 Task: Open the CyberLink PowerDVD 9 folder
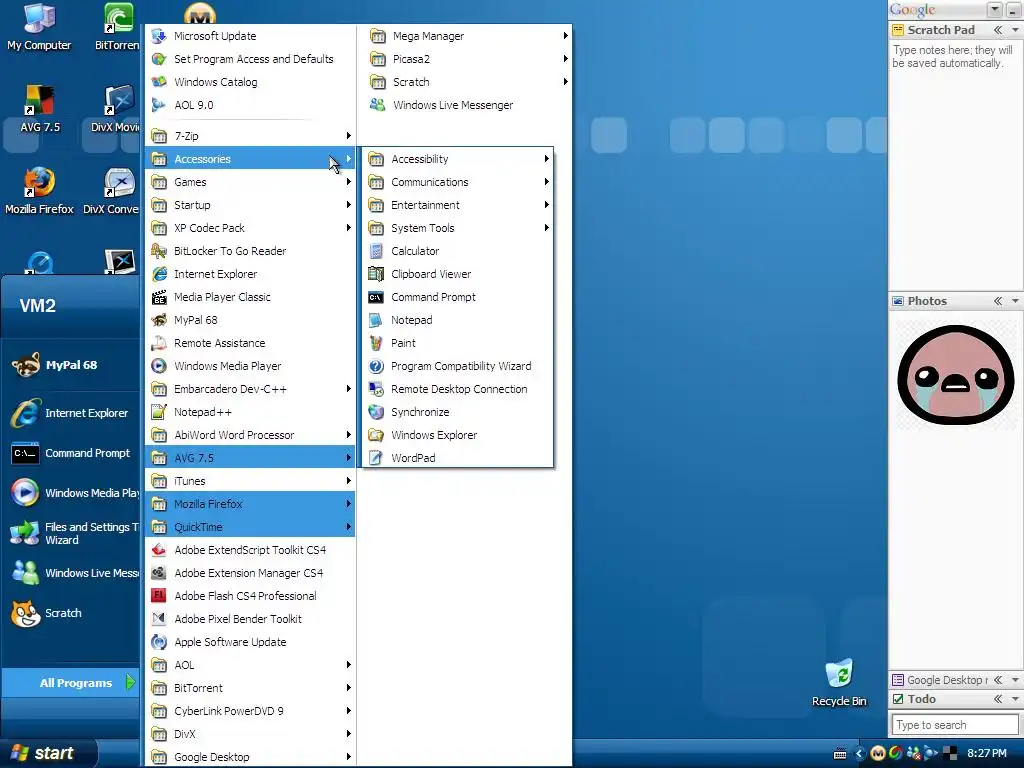pos(251,711)
